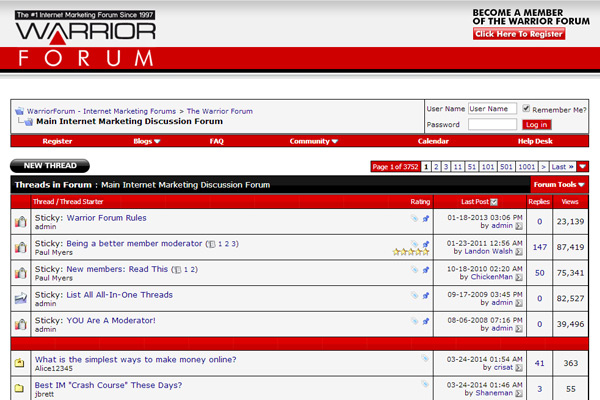Click the tag icon in List All All-In-One Threads row
This screenshot has width=600, height=400.
click(414, 295)
